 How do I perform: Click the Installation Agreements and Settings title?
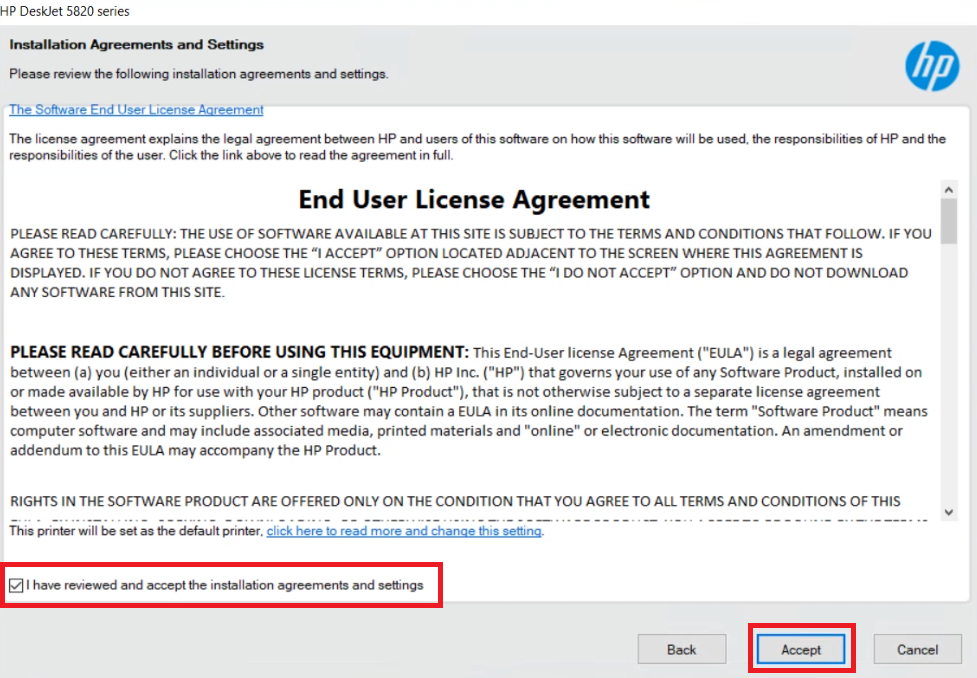point(136,45)
